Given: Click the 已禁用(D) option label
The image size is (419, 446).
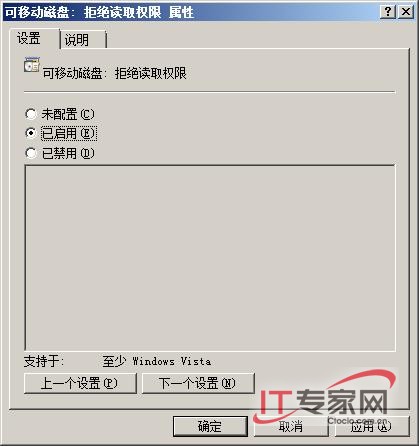Looking at the screenshot, I should [68, 153].
